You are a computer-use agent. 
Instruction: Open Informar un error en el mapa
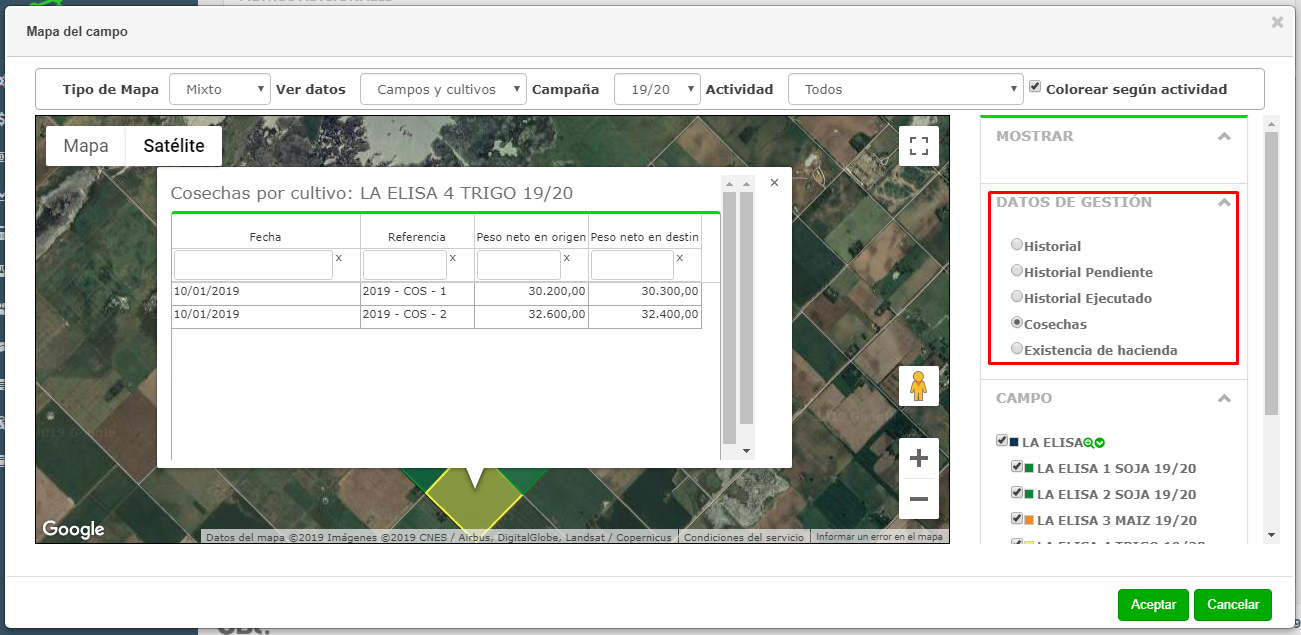coord(879,537)
